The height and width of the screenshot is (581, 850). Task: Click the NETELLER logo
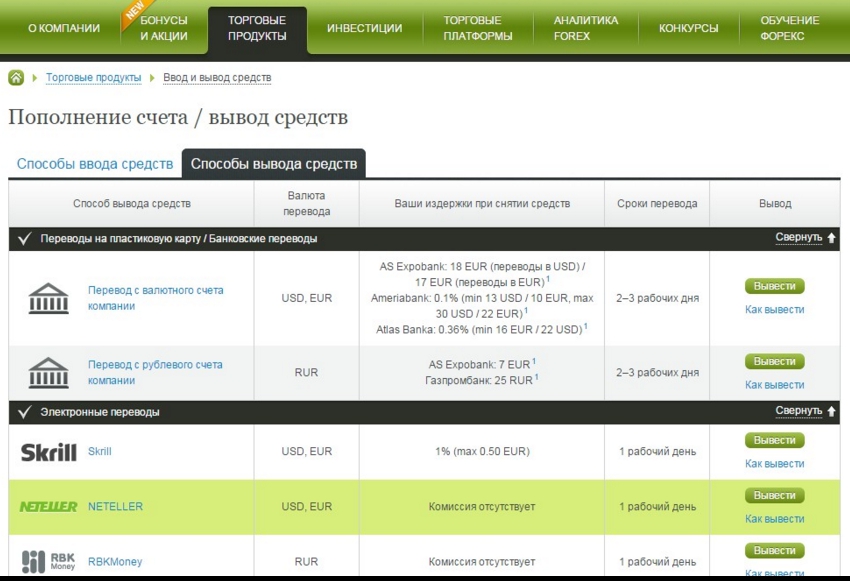tap(48, 507)
